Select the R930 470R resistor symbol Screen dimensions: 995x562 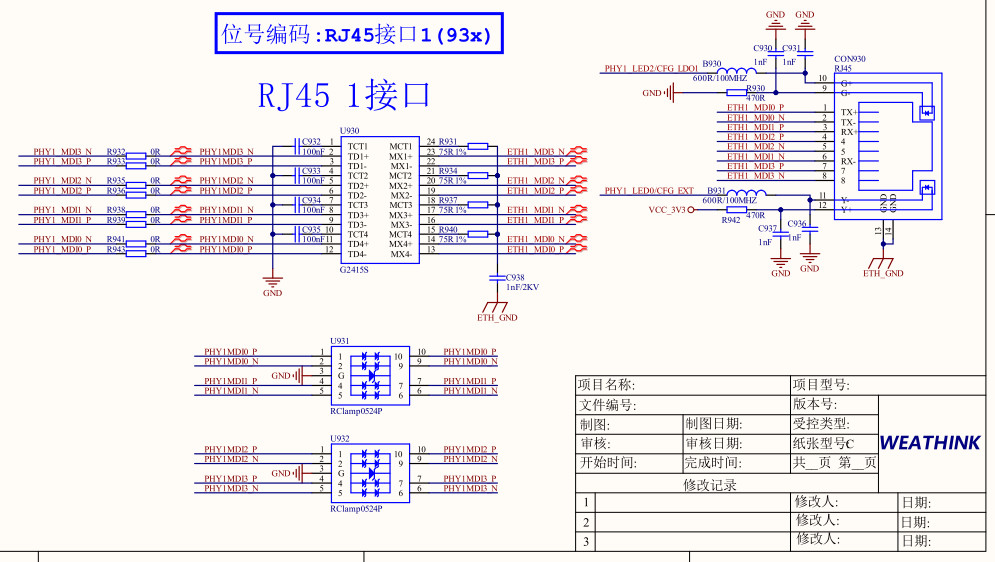pyautogui.click(x=736, y=93)
